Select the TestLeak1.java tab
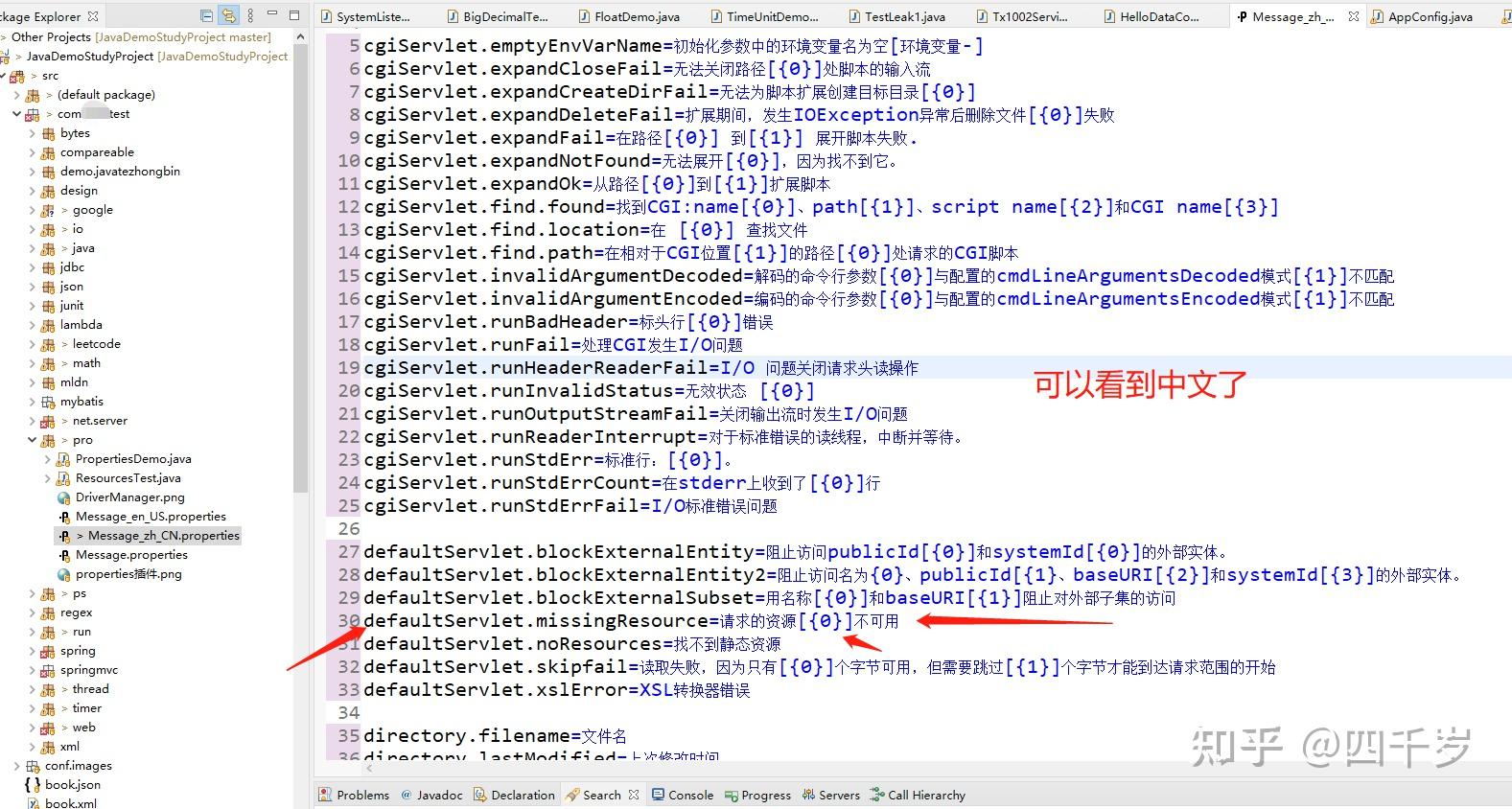Viewport: 1512px width, 809px height. 896,16
